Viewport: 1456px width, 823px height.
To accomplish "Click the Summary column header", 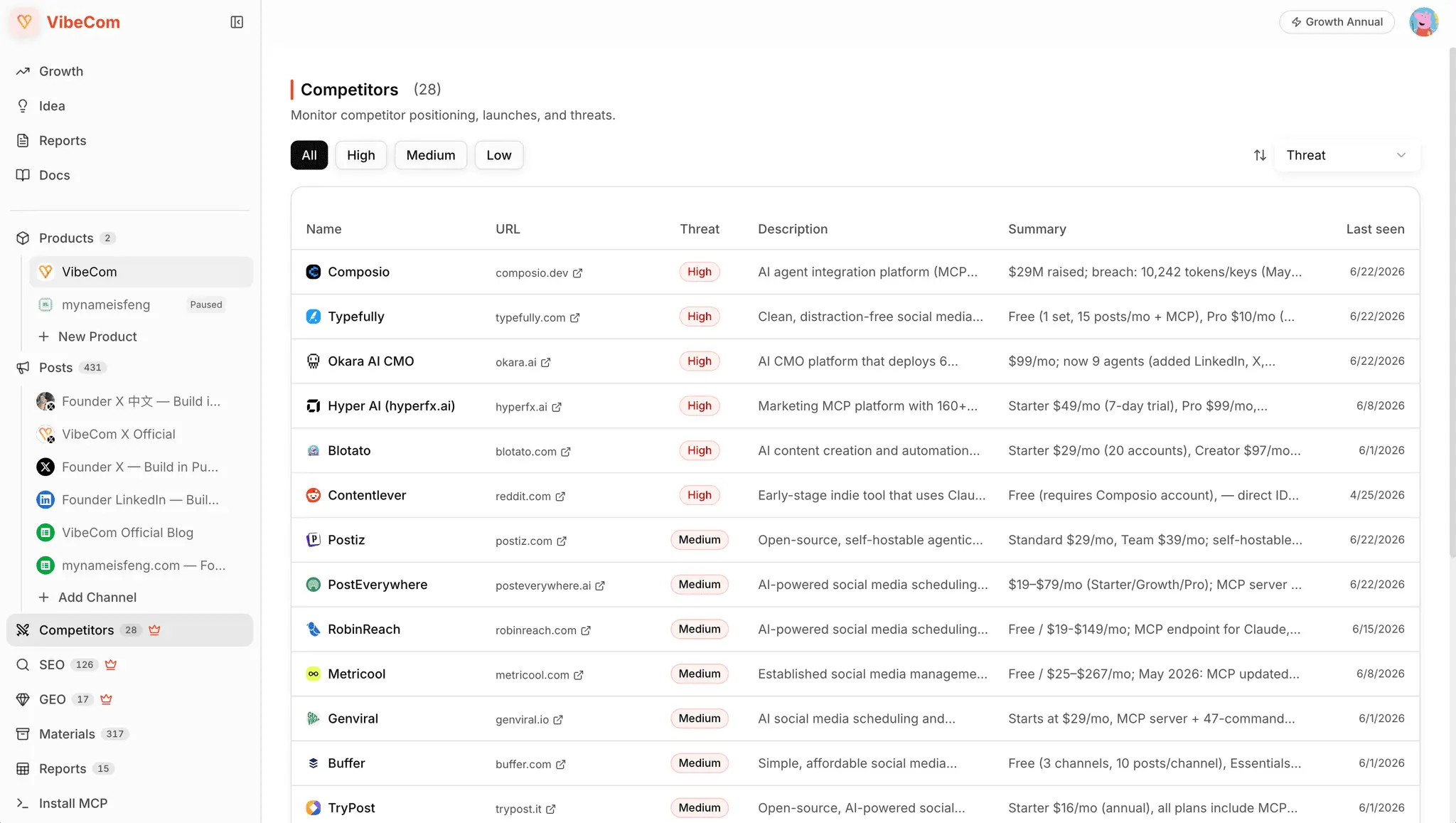I will click(x=1037, y=229).
